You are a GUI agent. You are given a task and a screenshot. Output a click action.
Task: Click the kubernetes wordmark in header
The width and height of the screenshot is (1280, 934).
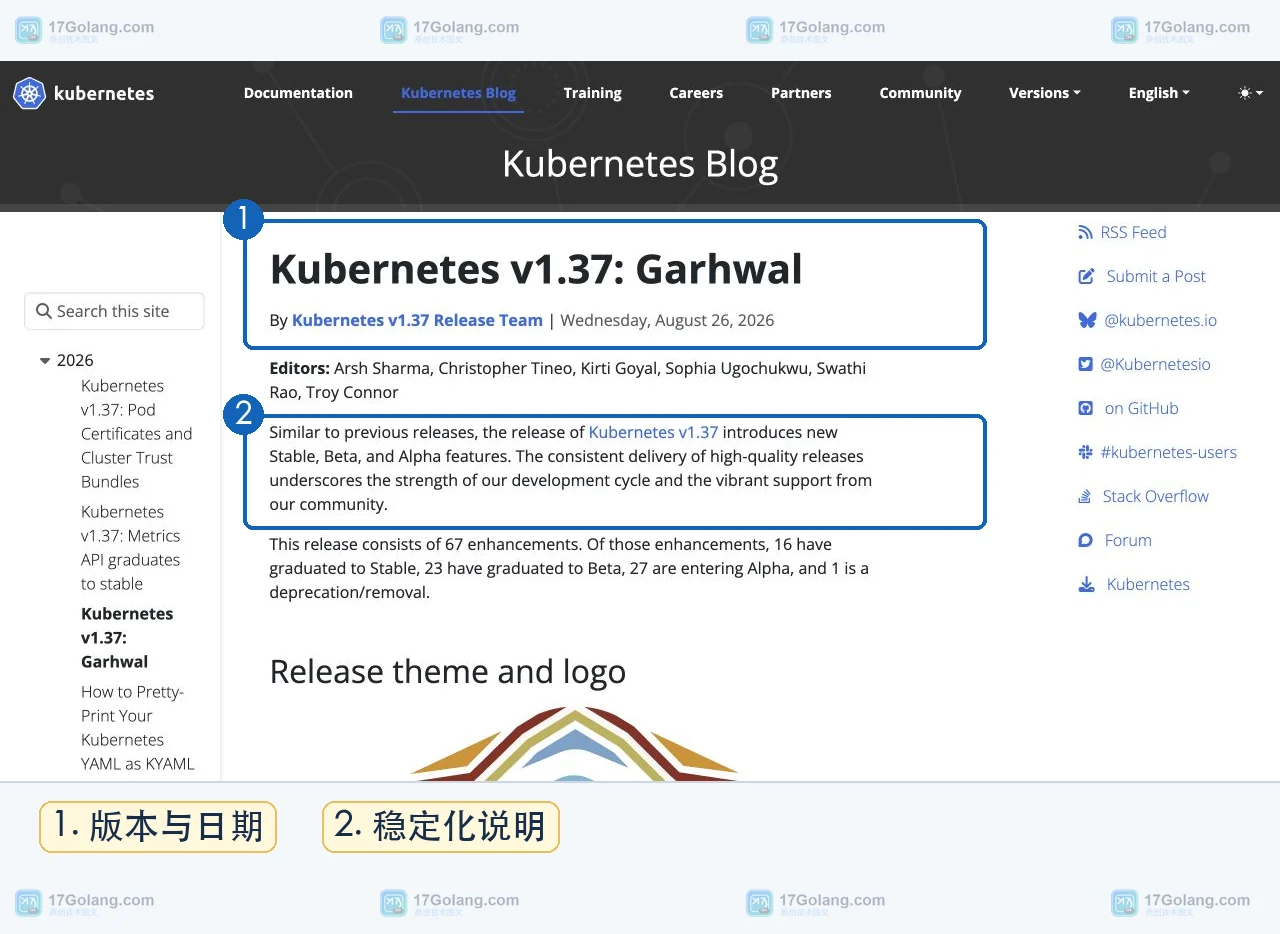[104, 93]
